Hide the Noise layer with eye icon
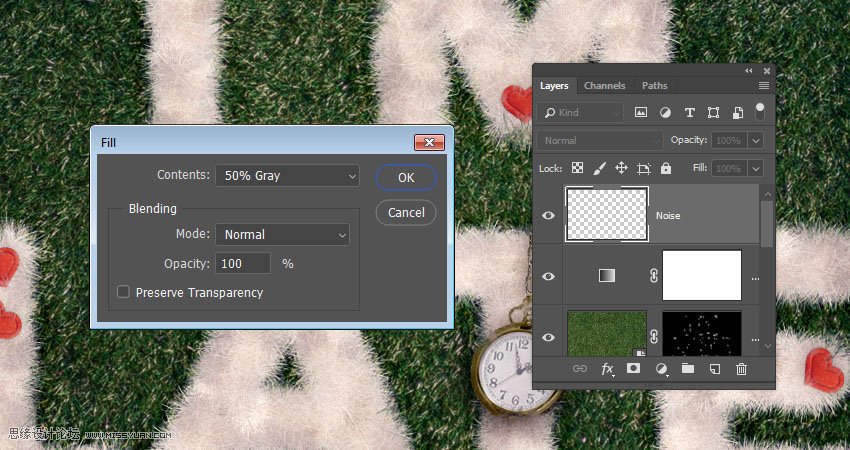 [x=548, y=215]
